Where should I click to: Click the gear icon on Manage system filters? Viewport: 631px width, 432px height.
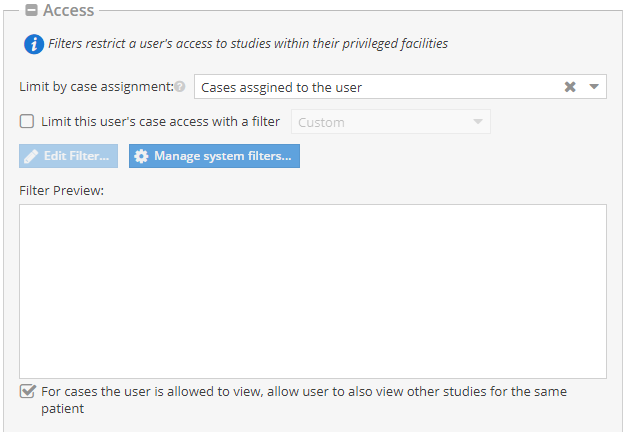pyautogui.click(x=141, y=156)
